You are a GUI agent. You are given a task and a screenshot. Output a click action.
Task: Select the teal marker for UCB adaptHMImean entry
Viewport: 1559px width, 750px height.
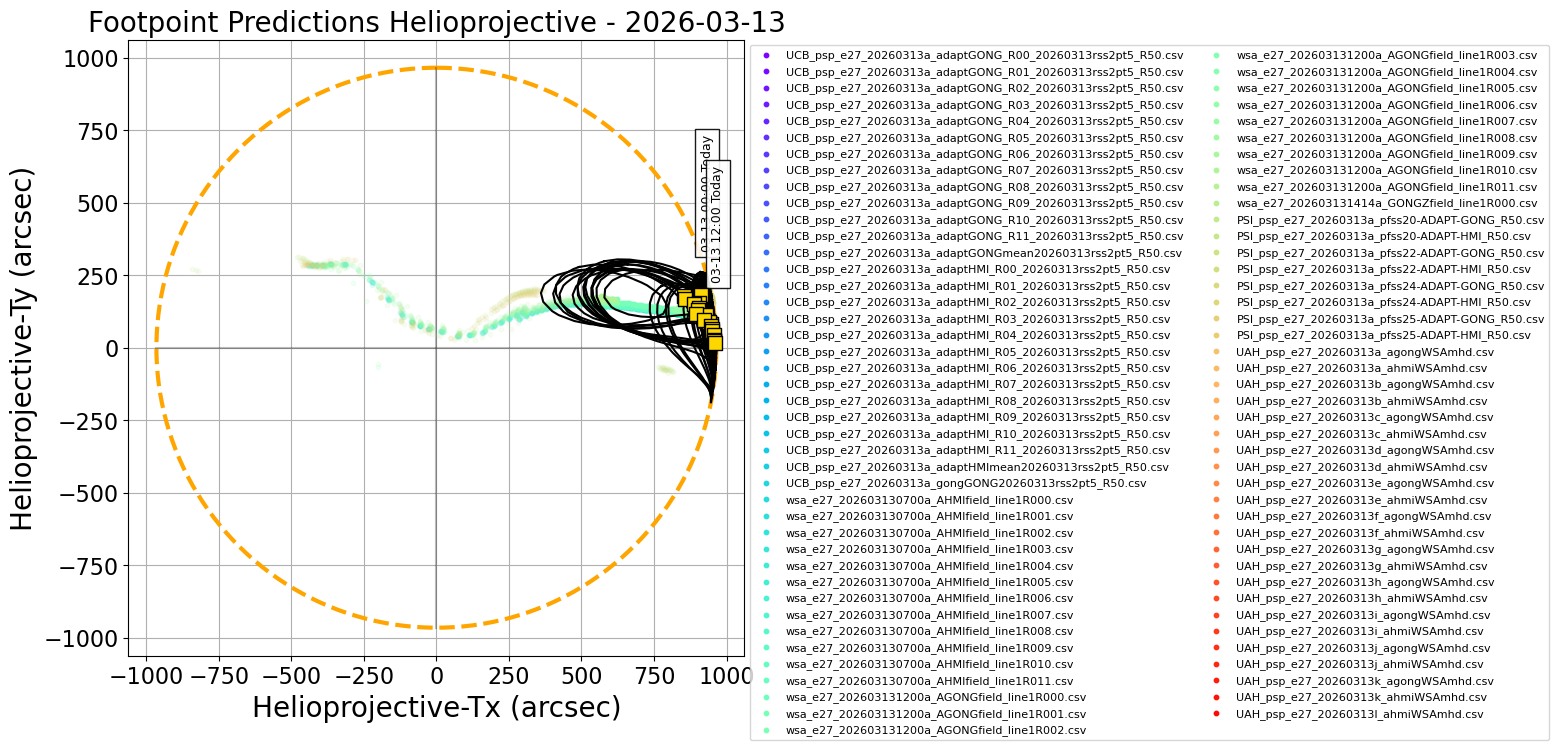pos(766,466)
